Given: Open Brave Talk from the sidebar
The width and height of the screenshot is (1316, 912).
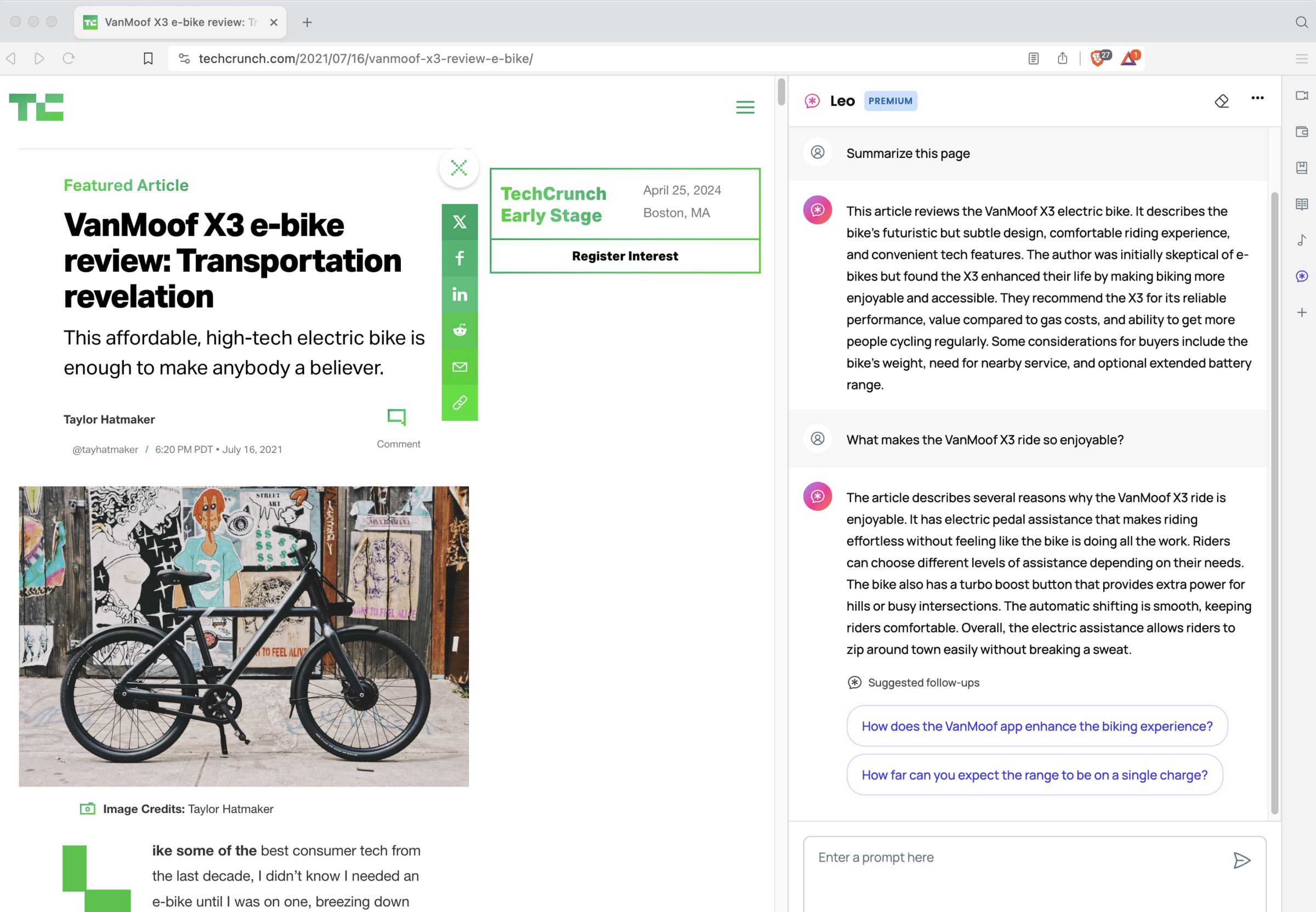Looking at the screenshot, I should (1303, 95).
